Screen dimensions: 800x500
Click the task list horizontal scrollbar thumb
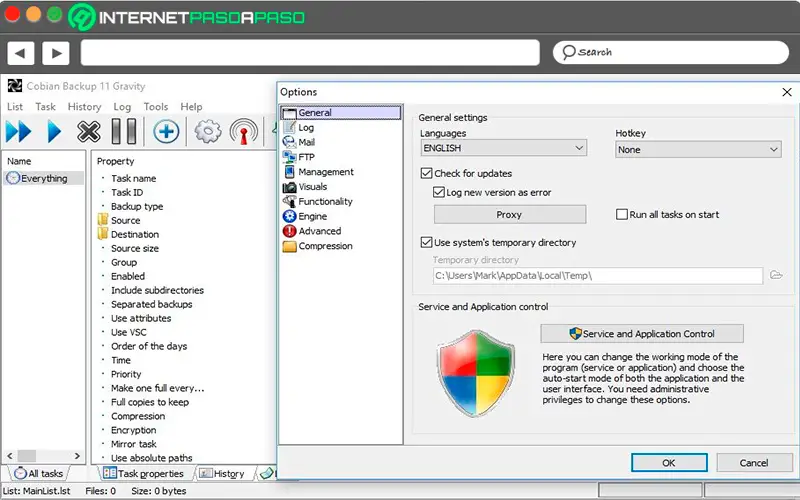point(27,456)
